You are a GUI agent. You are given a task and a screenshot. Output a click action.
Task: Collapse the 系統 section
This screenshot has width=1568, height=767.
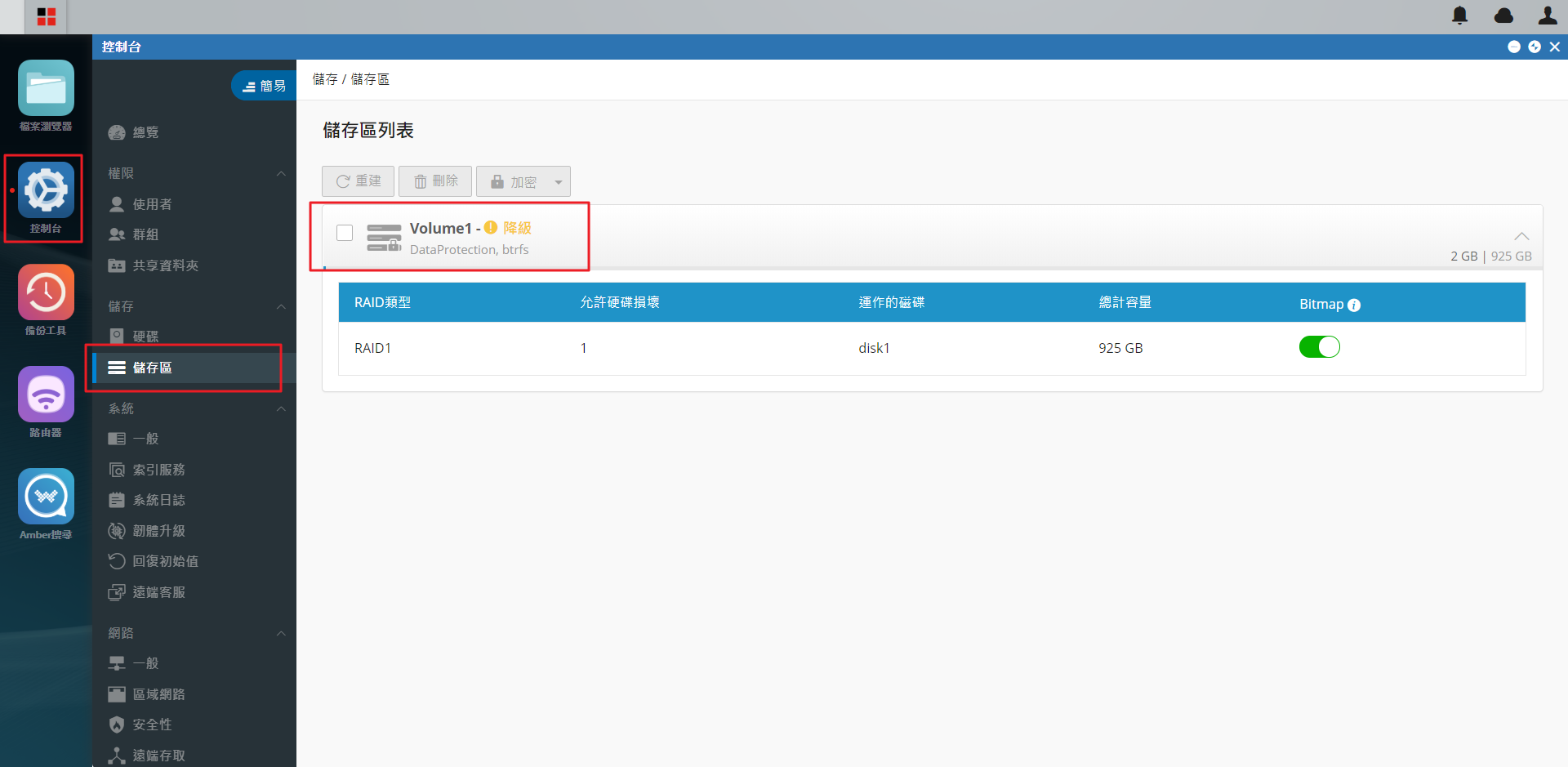(x=281, y=408)
